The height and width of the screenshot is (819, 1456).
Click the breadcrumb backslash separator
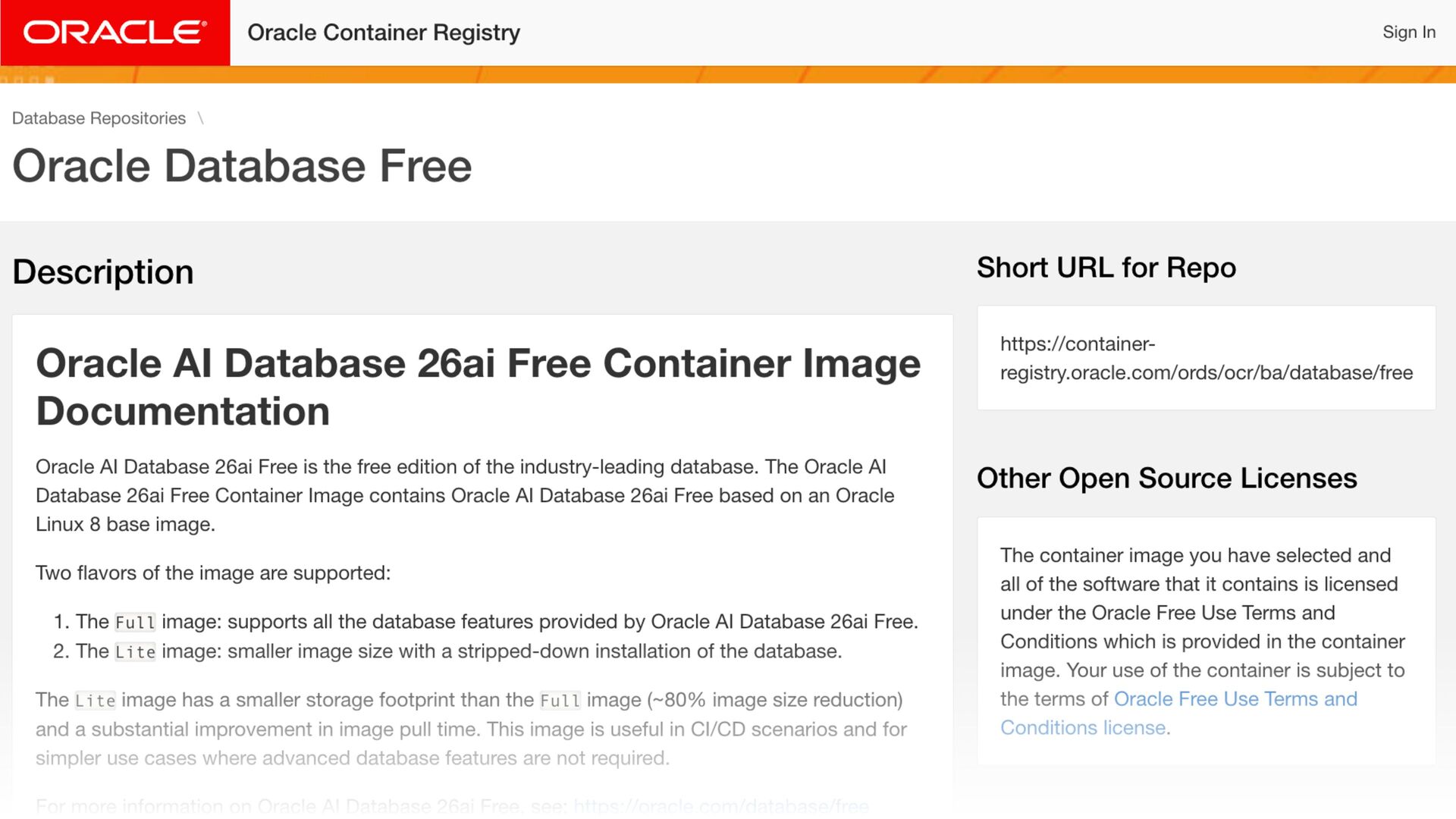[200, 118]
